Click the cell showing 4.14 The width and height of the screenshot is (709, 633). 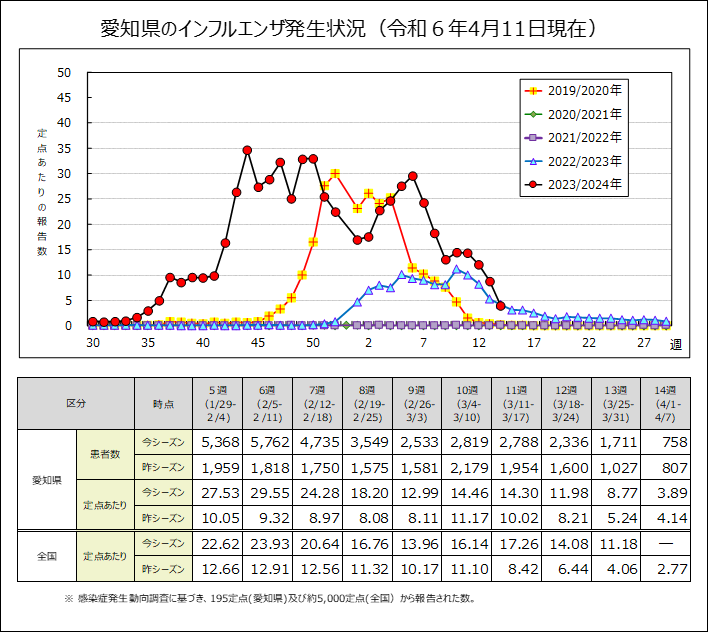tap(666, 518)
